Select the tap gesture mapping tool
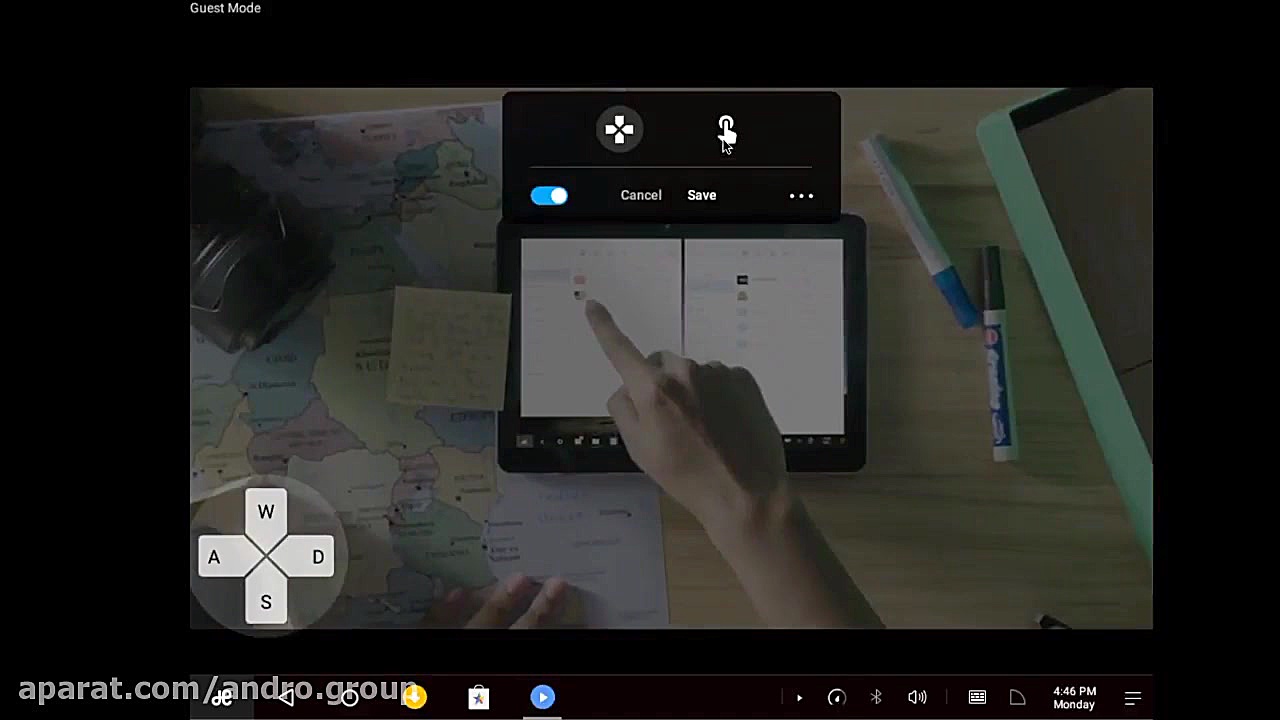 click(x=726, y=129)
